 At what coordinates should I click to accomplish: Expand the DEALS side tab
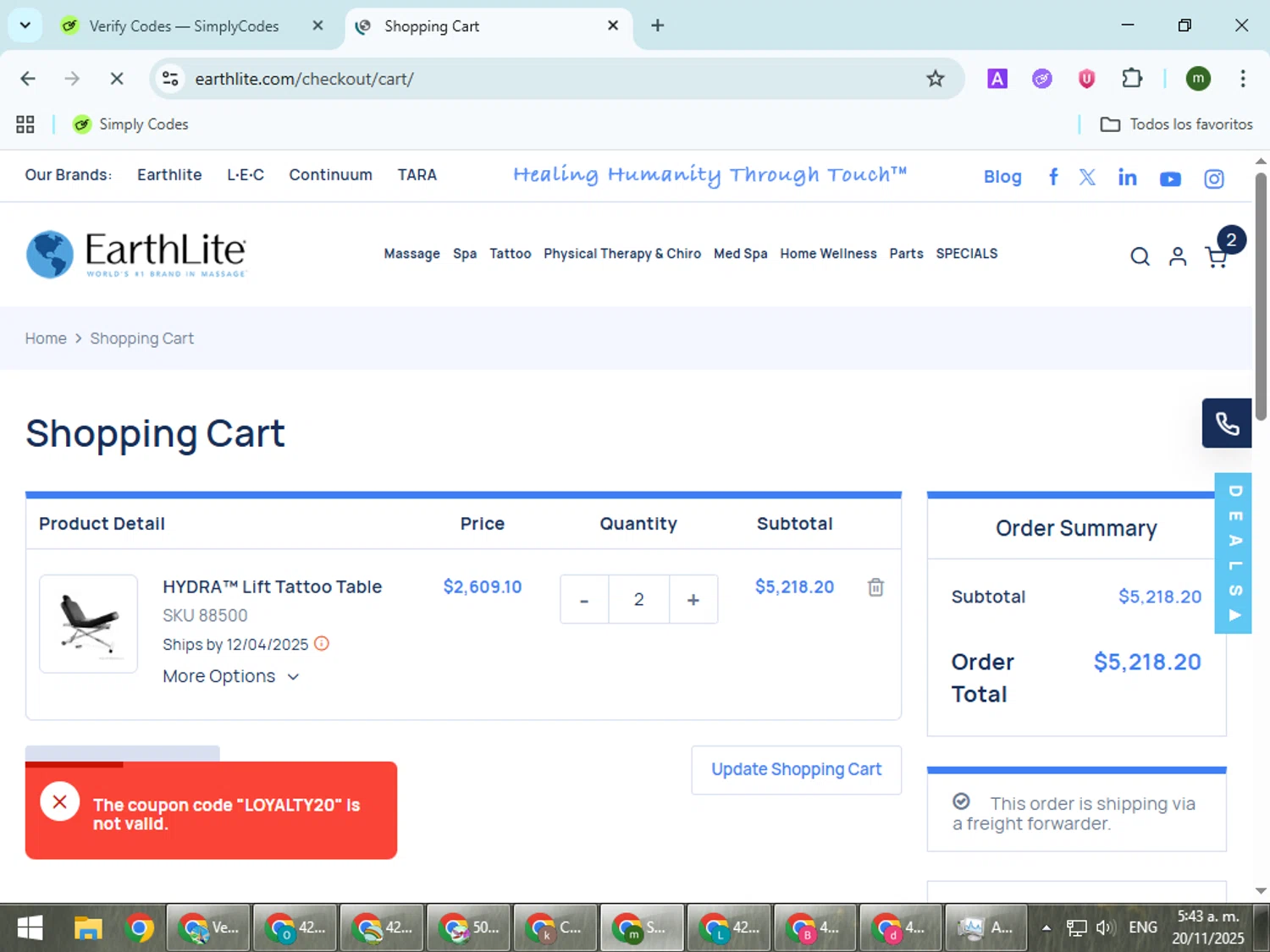1234,553
